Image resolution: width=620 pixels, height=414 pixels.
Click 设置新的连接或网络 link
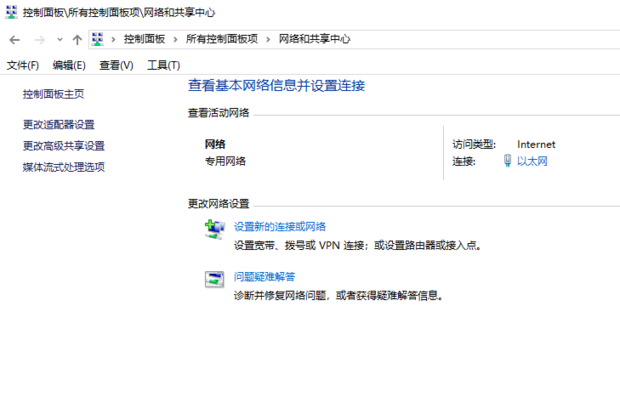280,227
